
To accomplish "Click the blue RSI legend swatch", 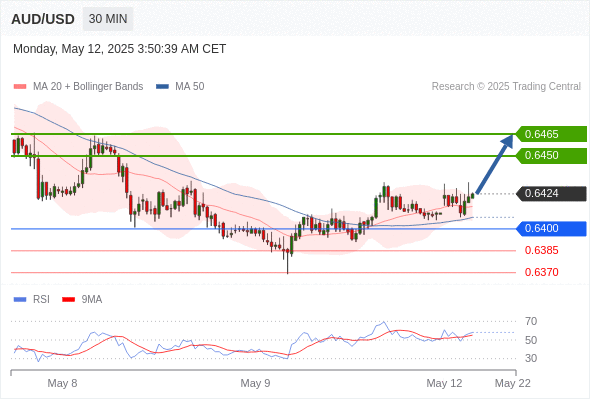I will coord(20,300).
